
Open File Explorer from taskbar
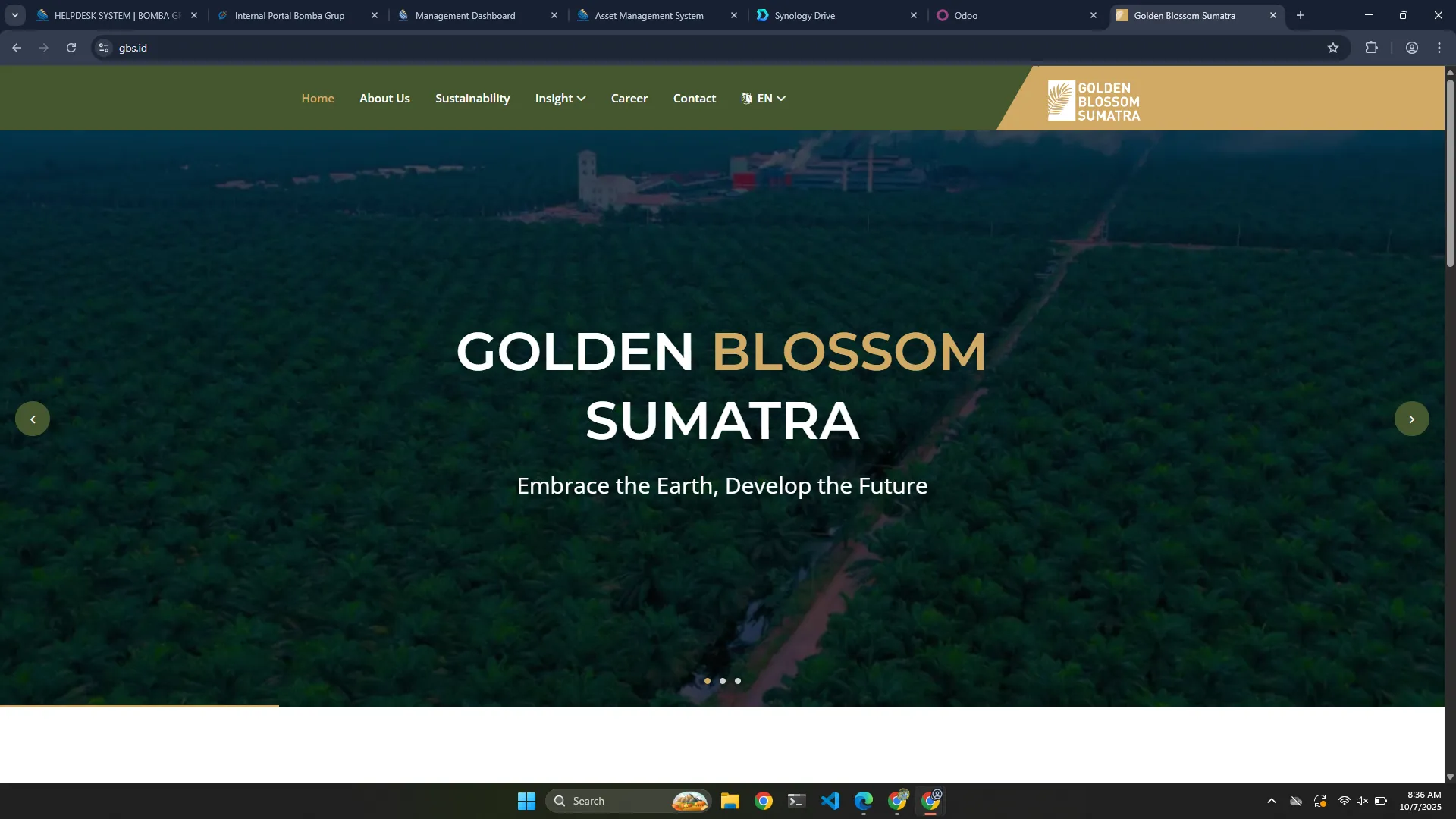[730, 801]
